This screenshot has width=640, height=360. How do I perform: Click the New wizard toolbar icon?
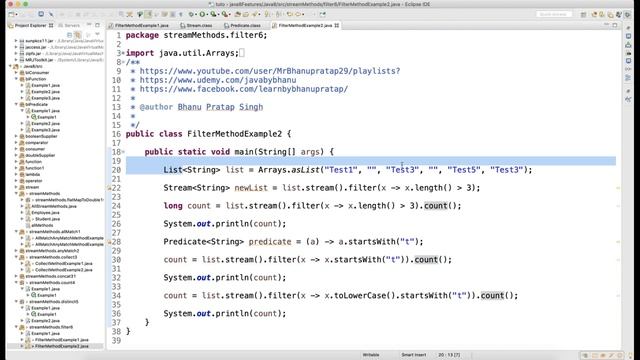11,14
